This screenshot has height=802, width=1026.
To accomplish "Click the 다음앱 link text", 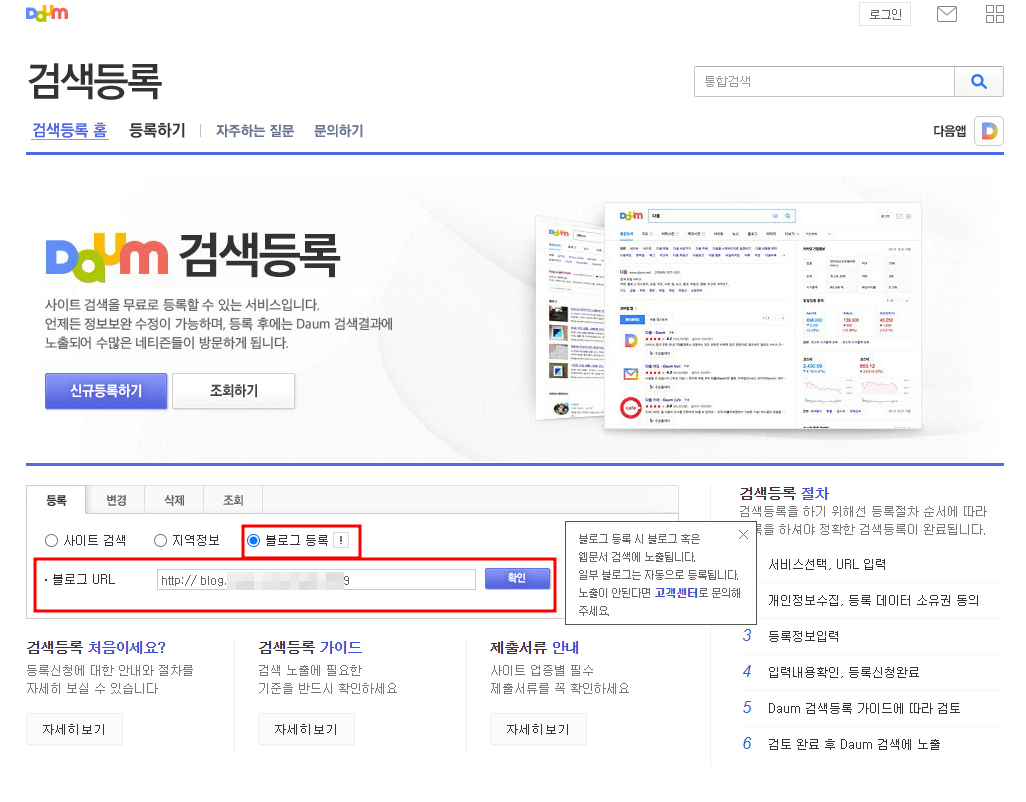I will [949, 131].
